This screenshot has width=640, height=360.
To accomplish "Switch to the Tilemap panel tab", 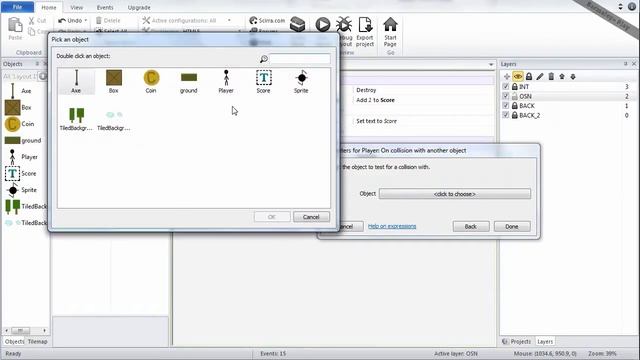I will (x=38, y=342).
